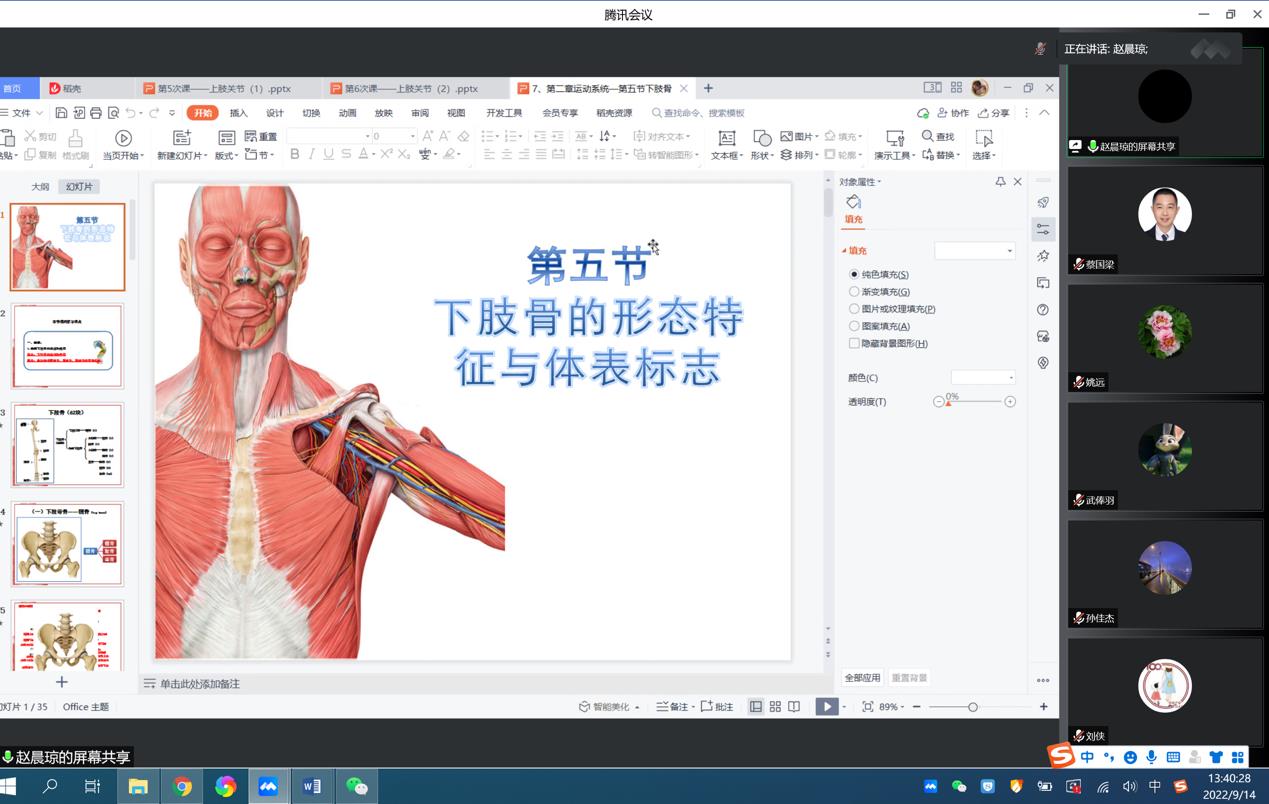Click the Select (选择) tool
Image resolution: width=1269 pixels, height=804 pixels.
click(984, 144)
